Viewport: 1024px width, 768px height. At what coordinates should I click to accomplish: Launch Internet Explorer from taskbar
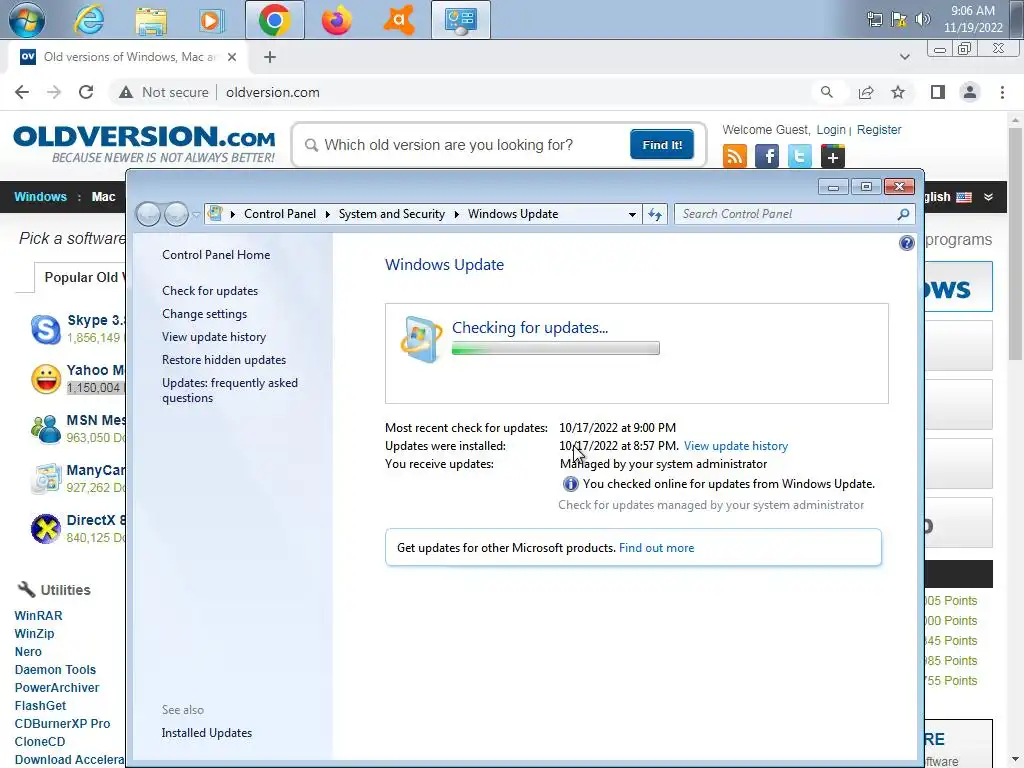click(89, 20)
